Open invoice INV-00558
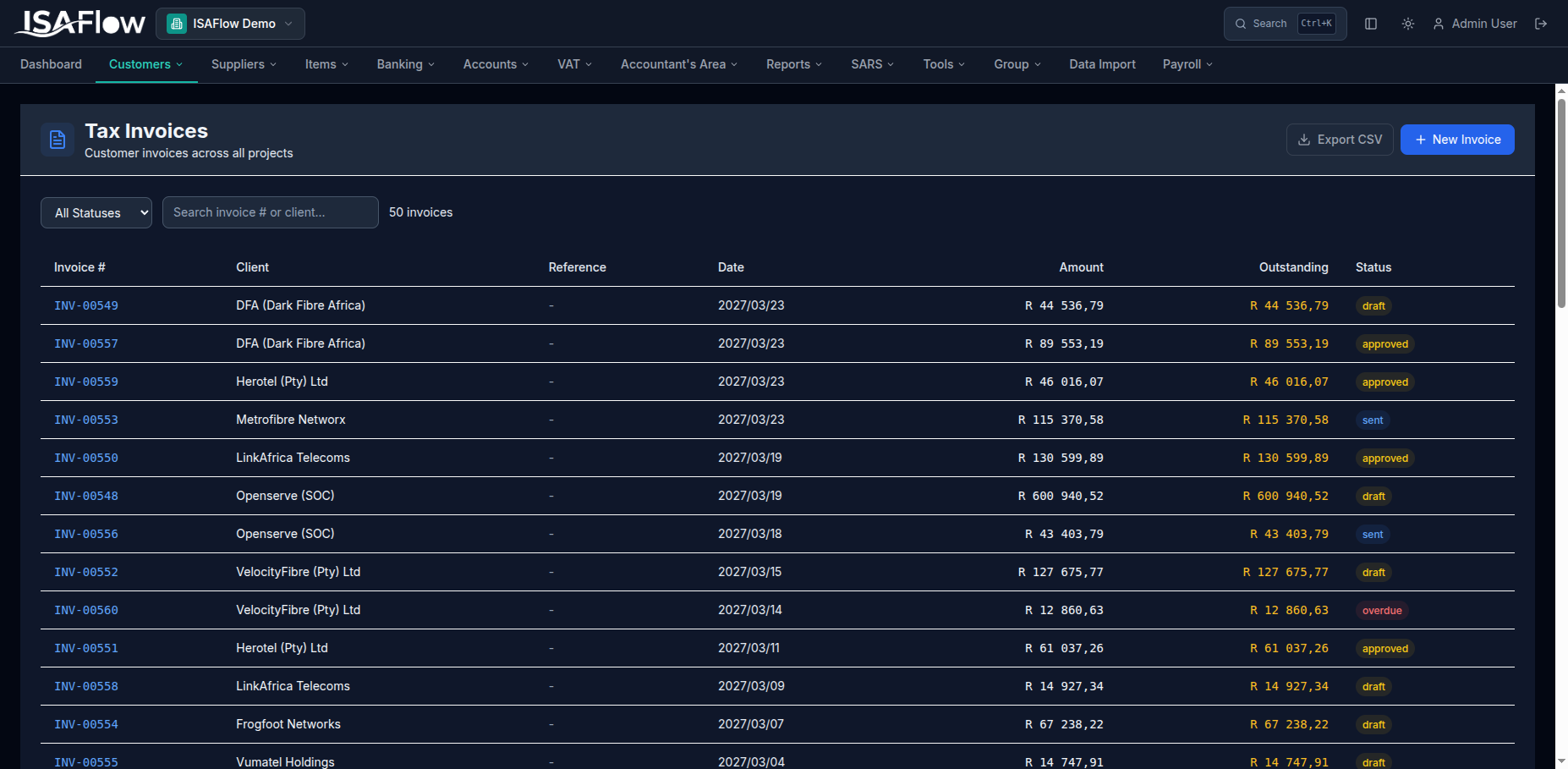1568x769 pixels. tap(86, 686)
